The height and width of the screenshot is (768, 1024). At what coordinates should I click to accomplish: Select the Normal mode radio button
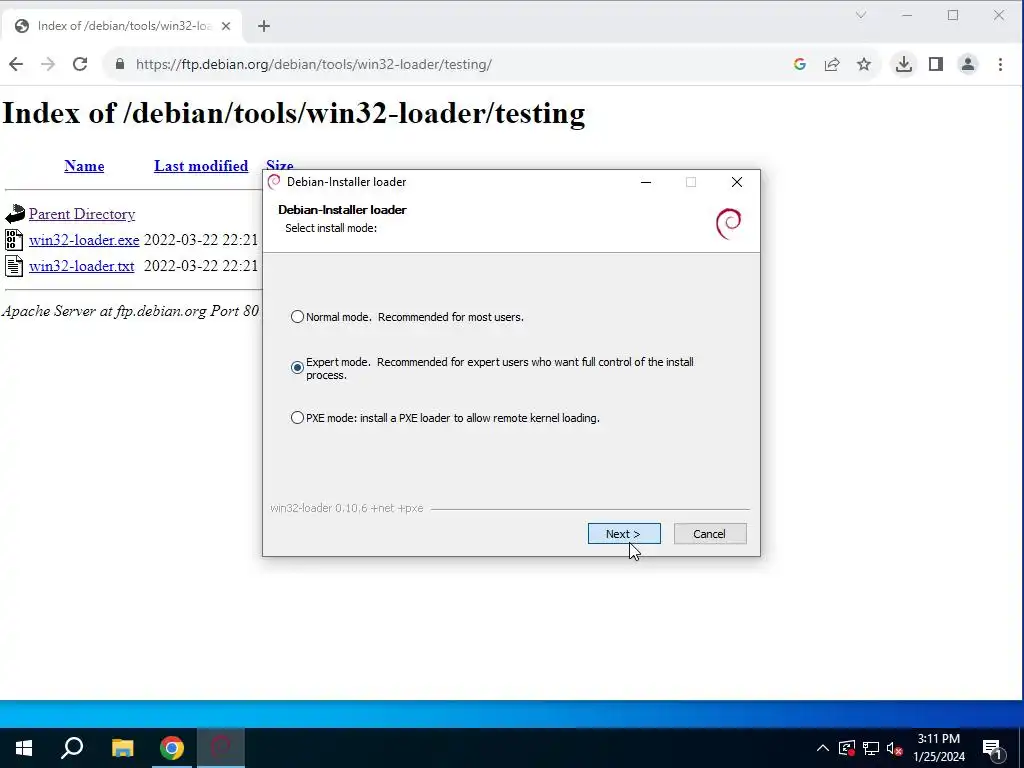click(297, 317)
